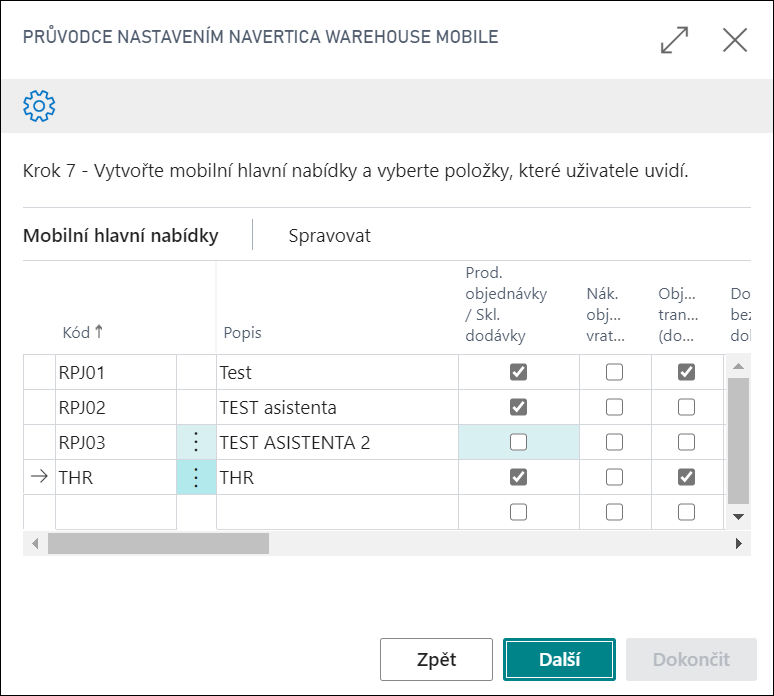The width and height of the screenshot is (774, 696).
Task: Open the Nák. obj... vrat... column header
Action: [605, 314]
